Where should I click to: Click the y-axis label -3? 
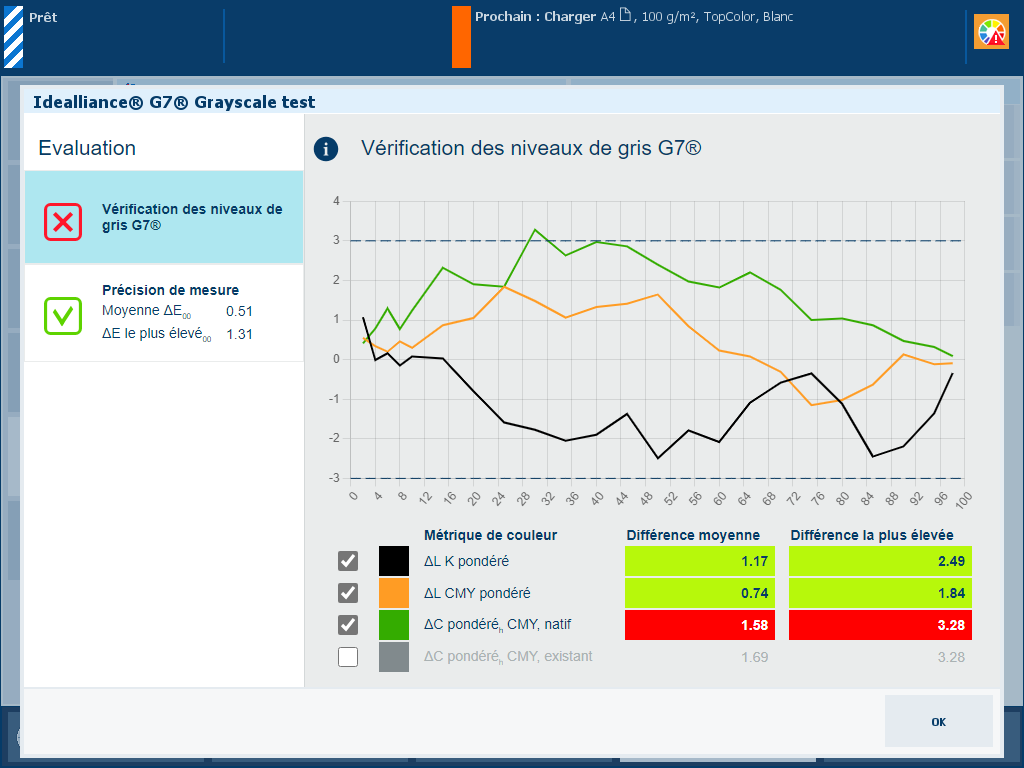334,478
